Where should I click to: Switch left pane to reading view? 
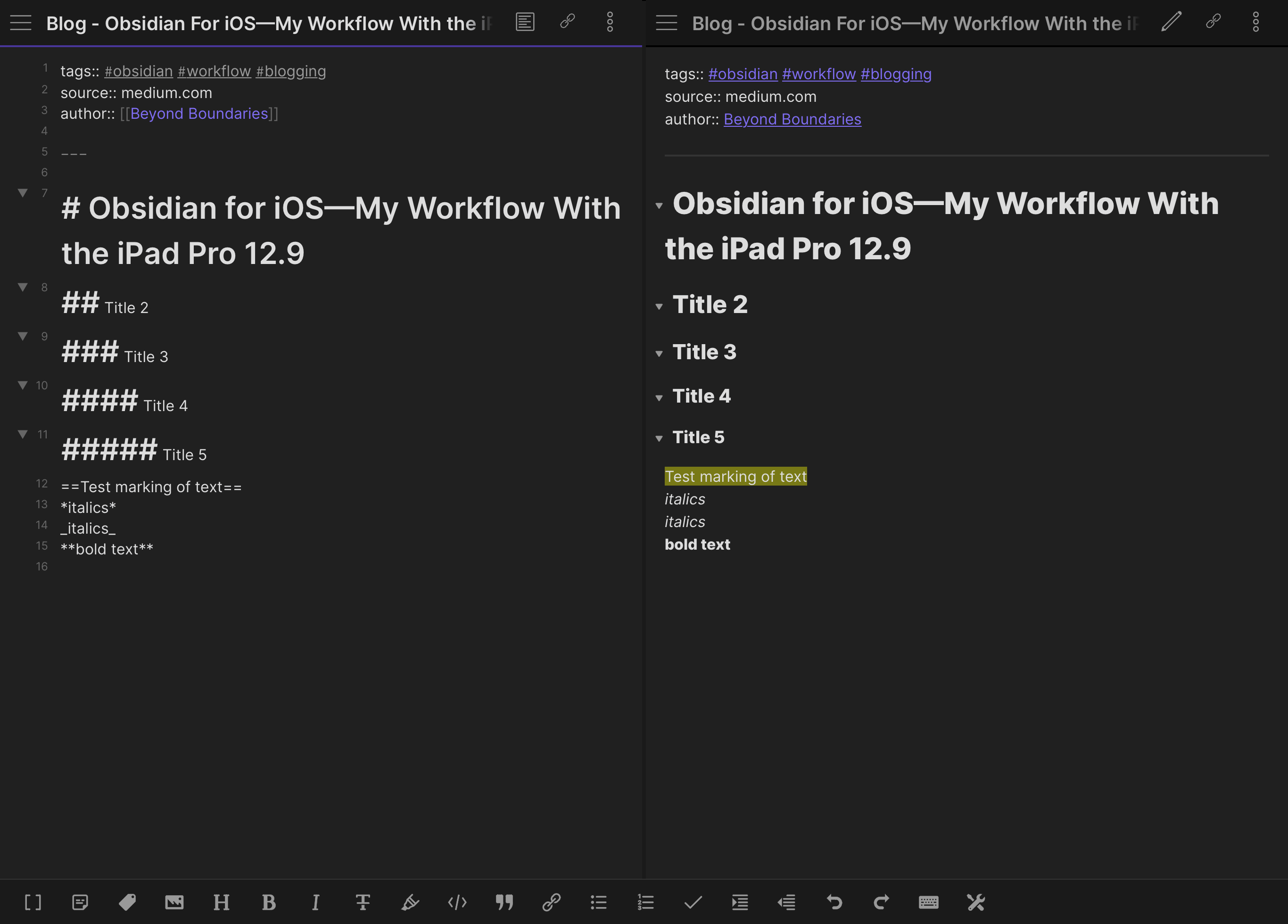[525, 22]
